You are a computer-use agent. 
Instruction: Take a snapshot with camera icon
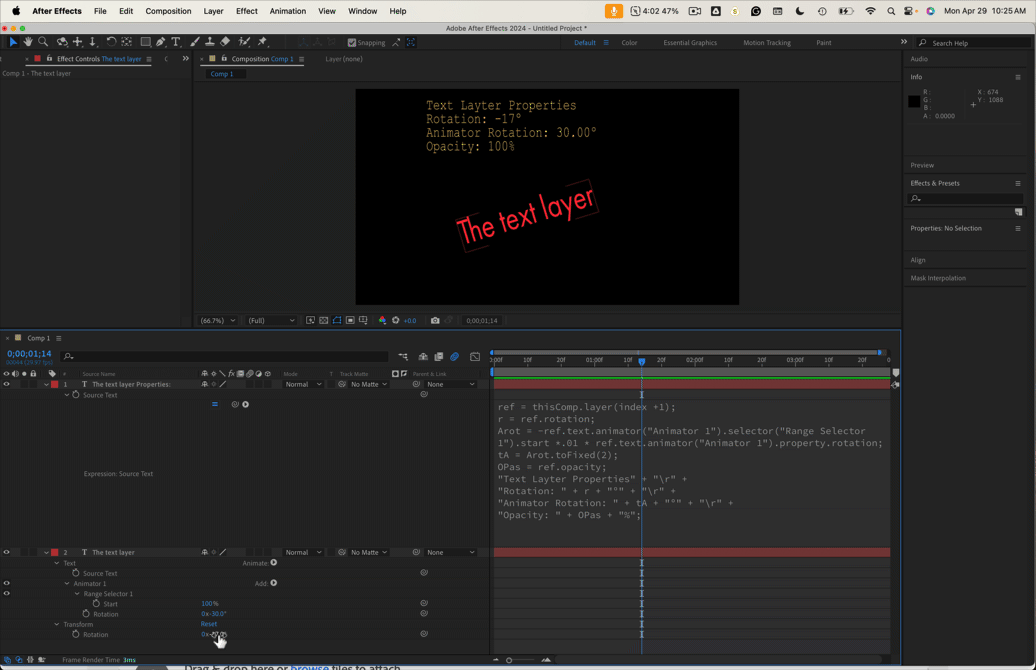tap(435, 320)
